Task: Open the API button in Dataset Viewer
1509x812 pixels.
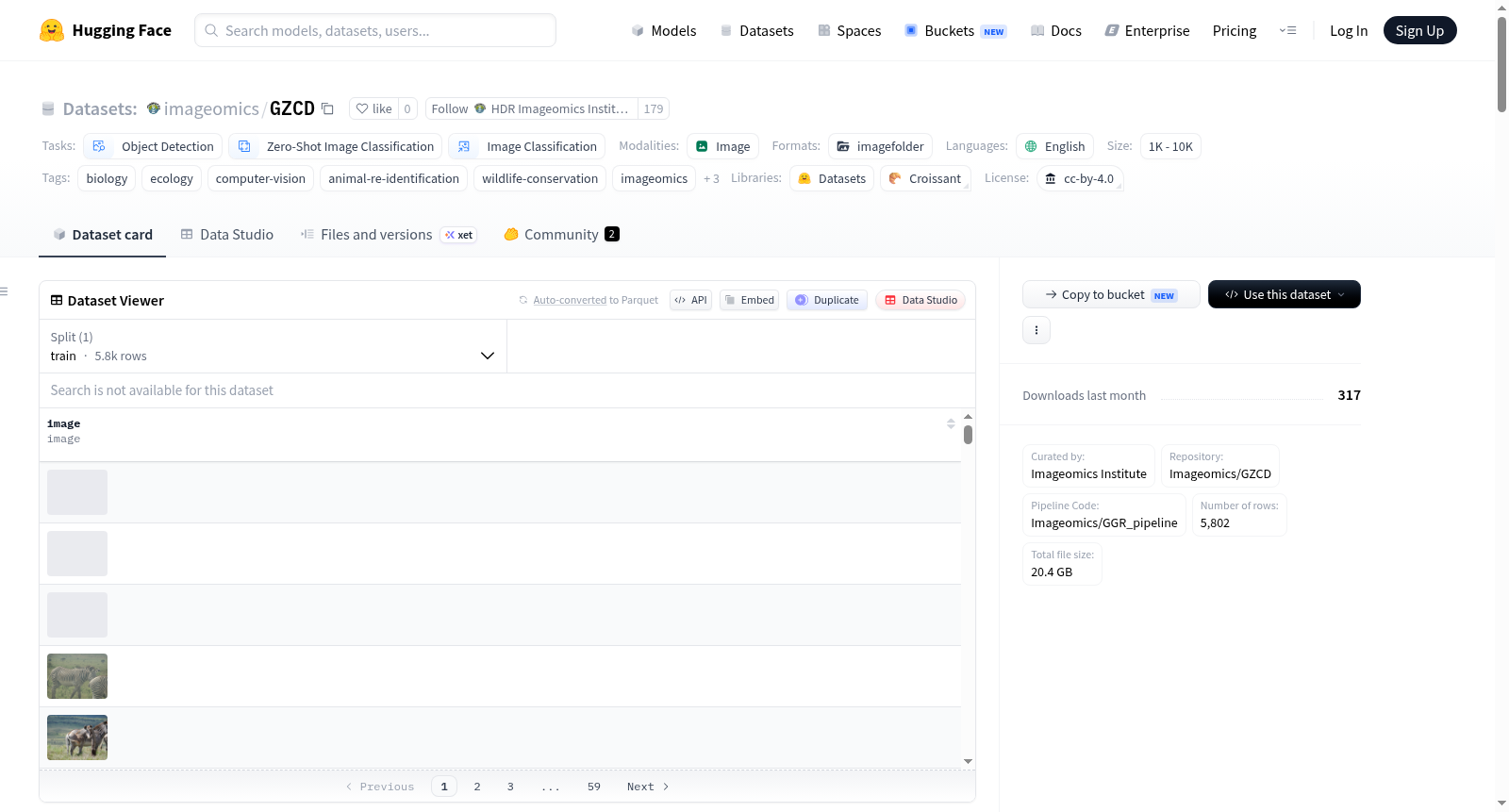Action: pyautogui.click(x=690, y=300)
